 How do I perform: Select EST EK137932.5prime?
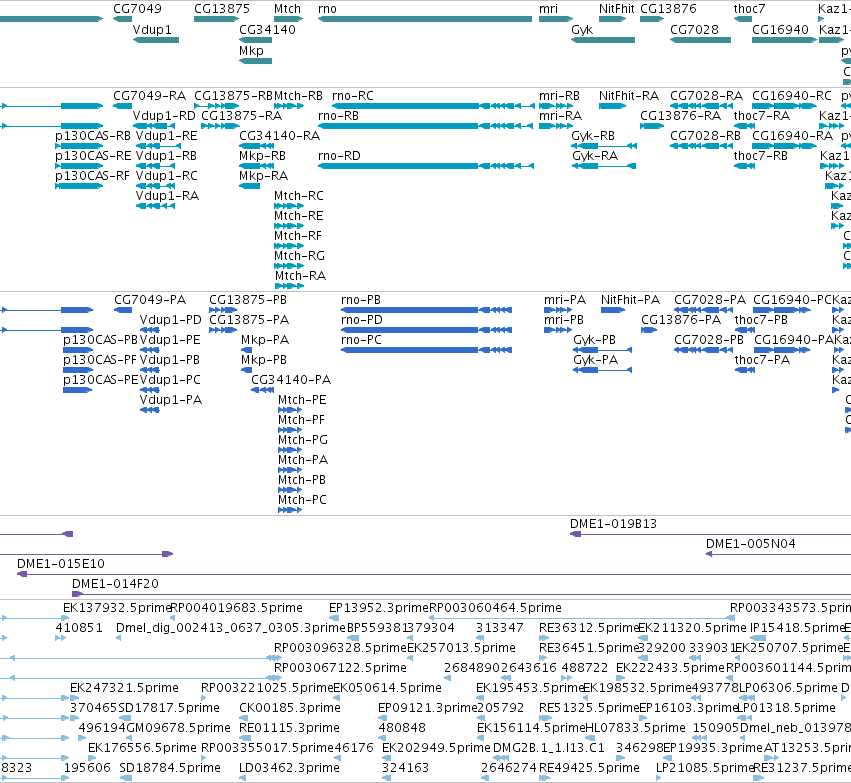coord(117,608)
